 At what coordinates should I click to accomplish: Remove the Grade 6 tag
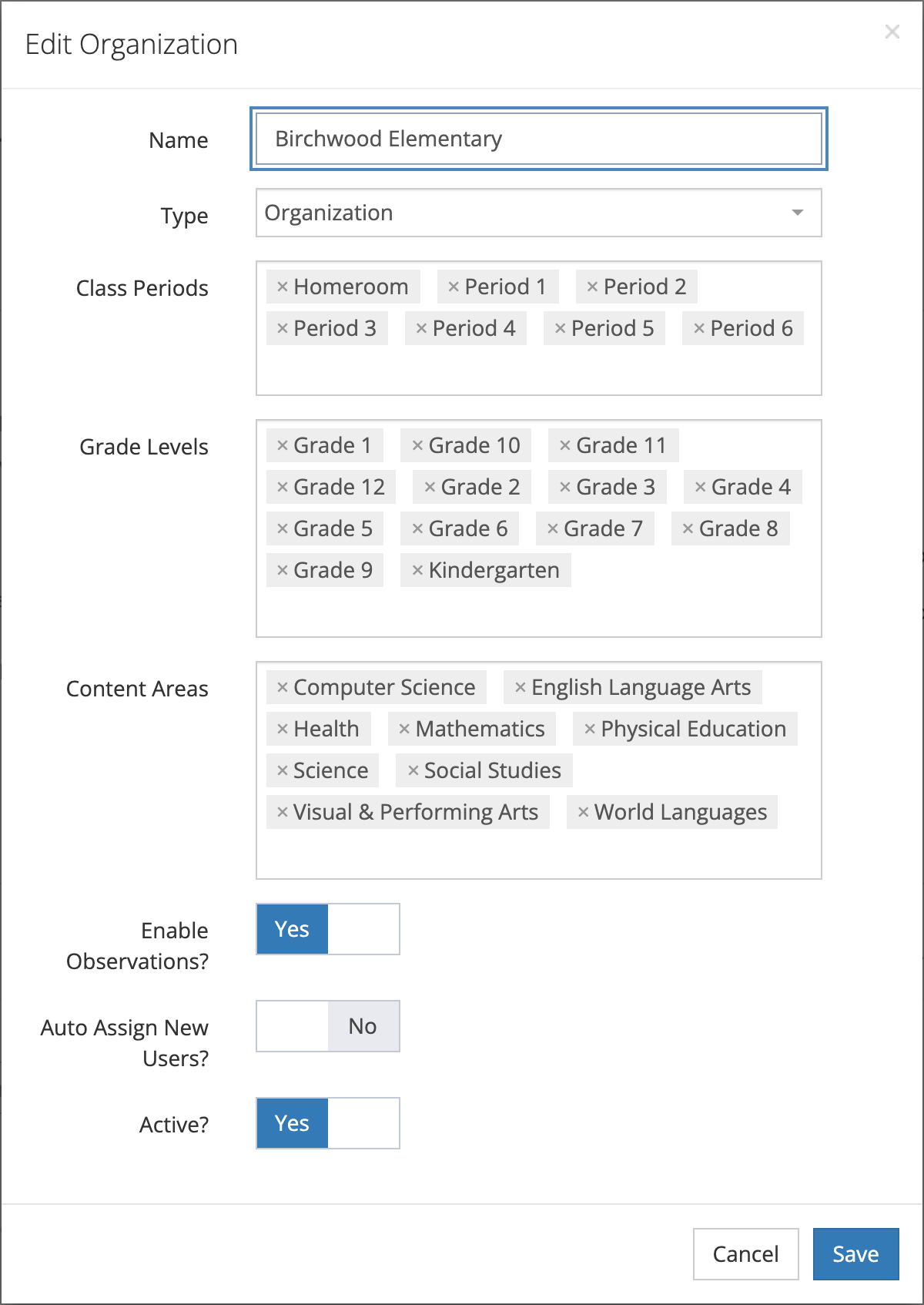(417, 529)
